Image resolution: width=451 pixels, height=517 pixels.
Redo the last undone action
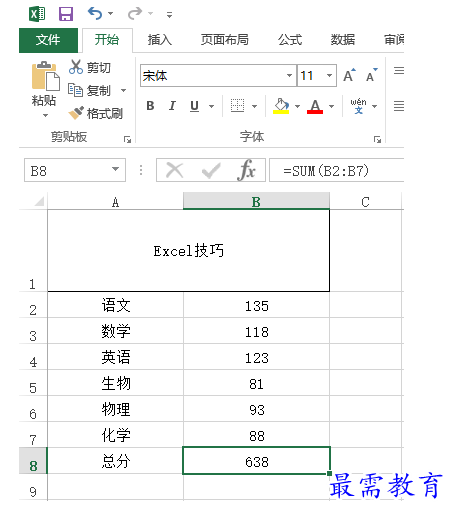point(135,14)
